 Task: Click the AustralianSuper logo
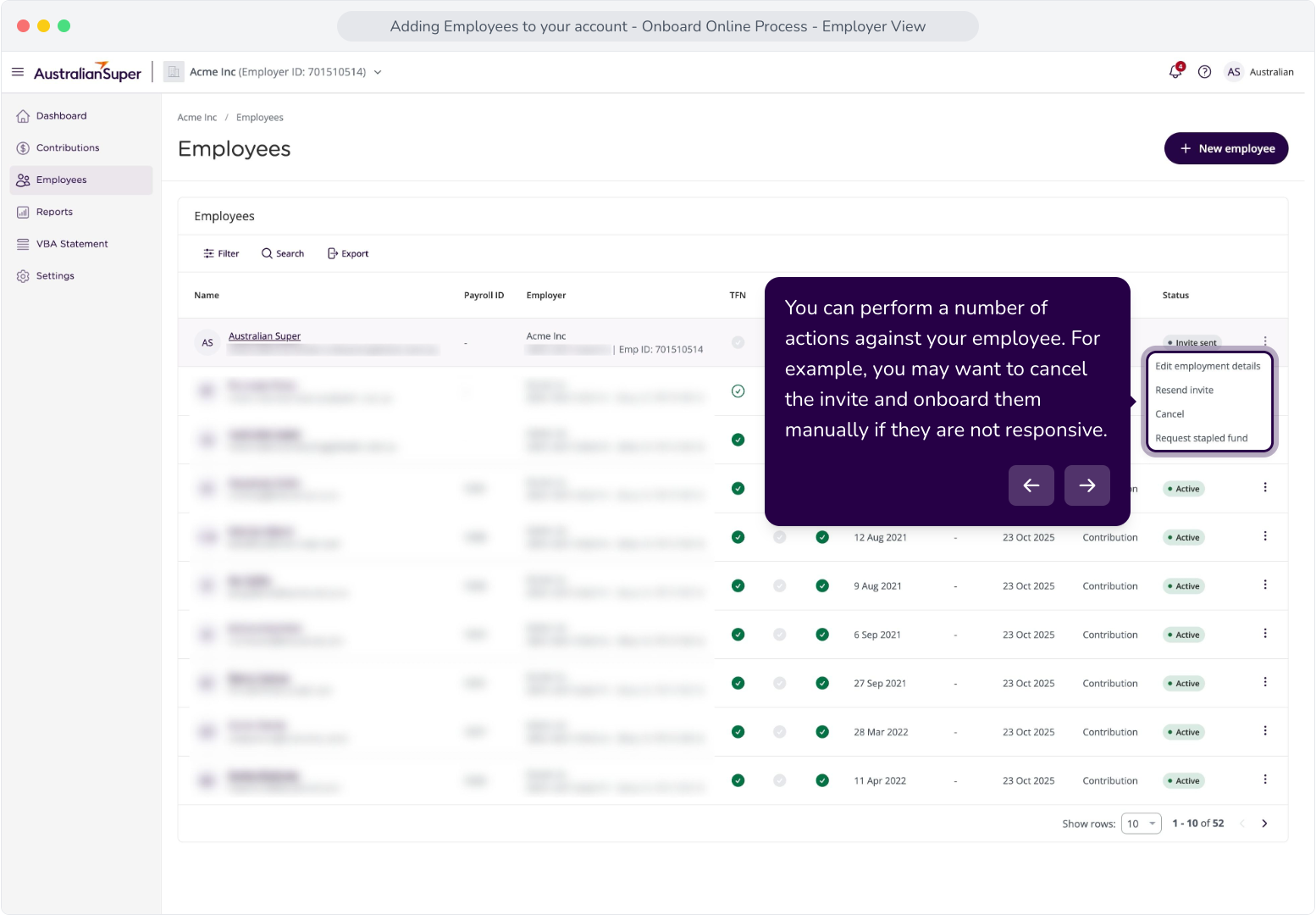tap(87, 72)
